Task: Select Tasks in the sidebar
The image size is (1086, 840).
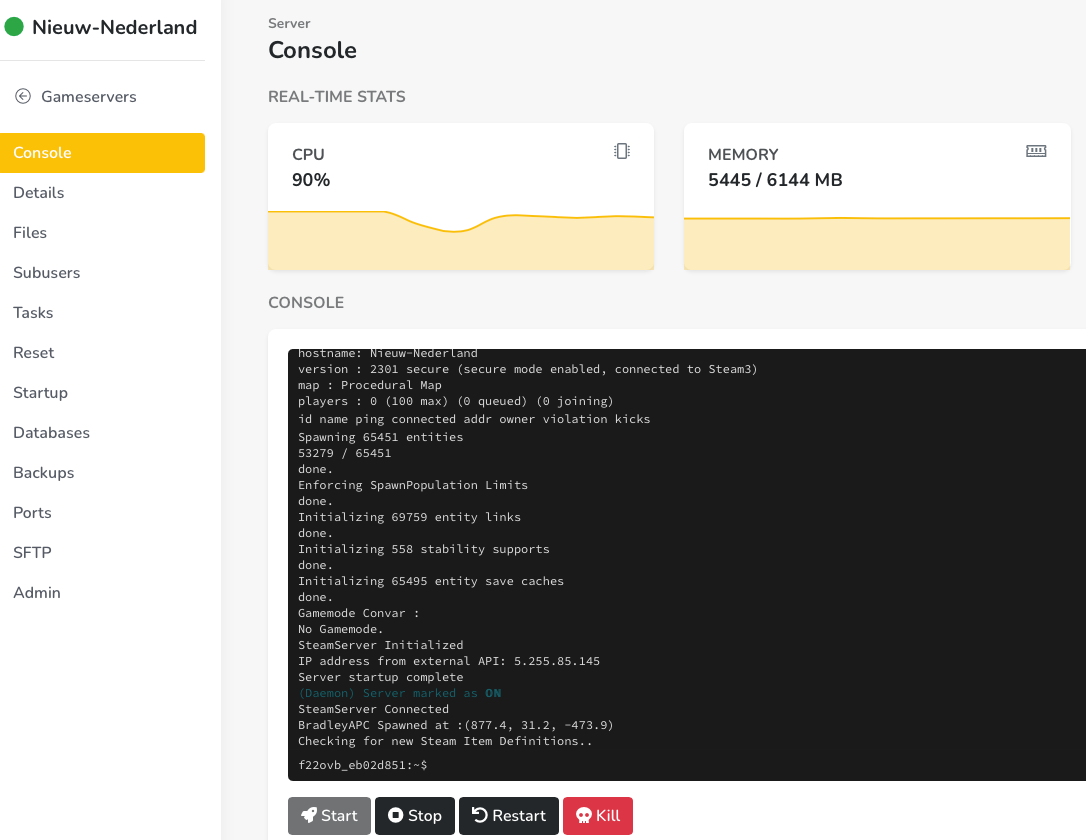Action: click(x=33, y=313)
